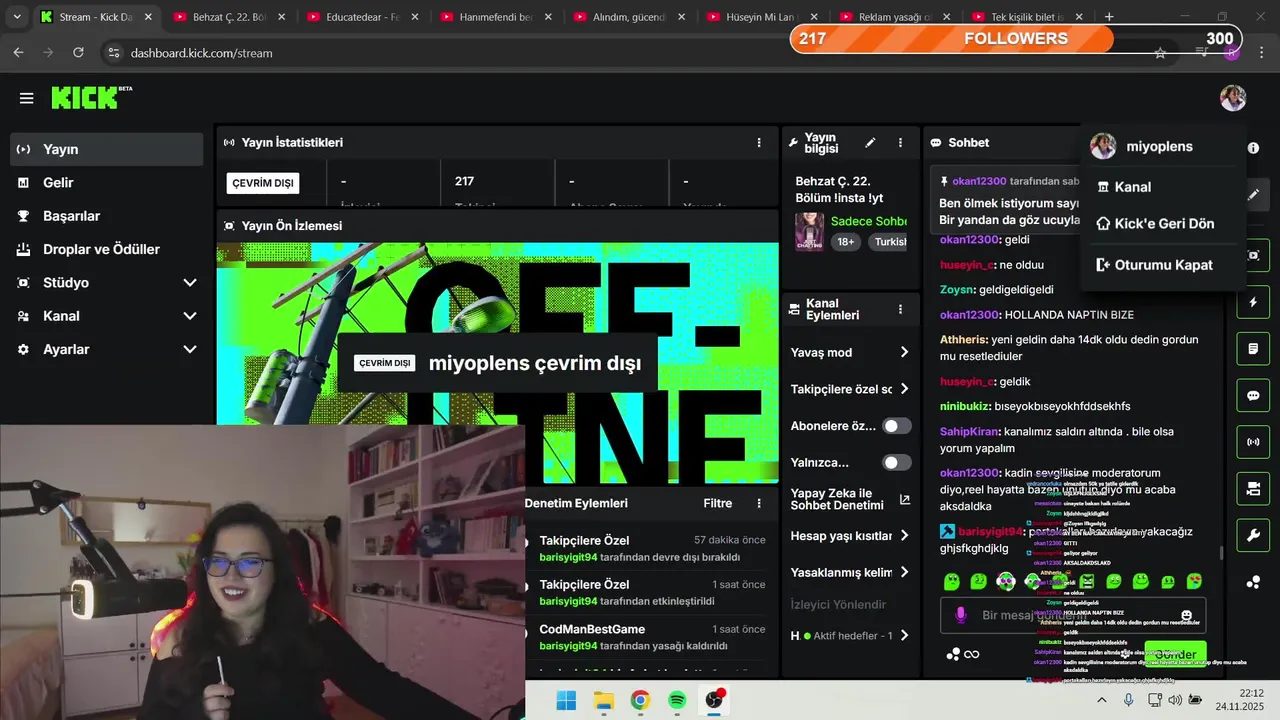Open the Takipçilere özel sohbet options

pyautogui.click(x=850, y=389)
